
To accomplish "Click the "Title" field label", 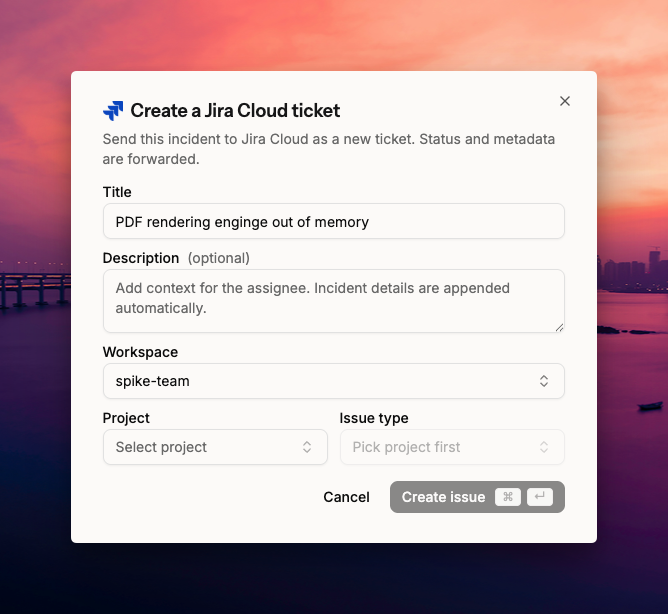I will click(117, 192).
